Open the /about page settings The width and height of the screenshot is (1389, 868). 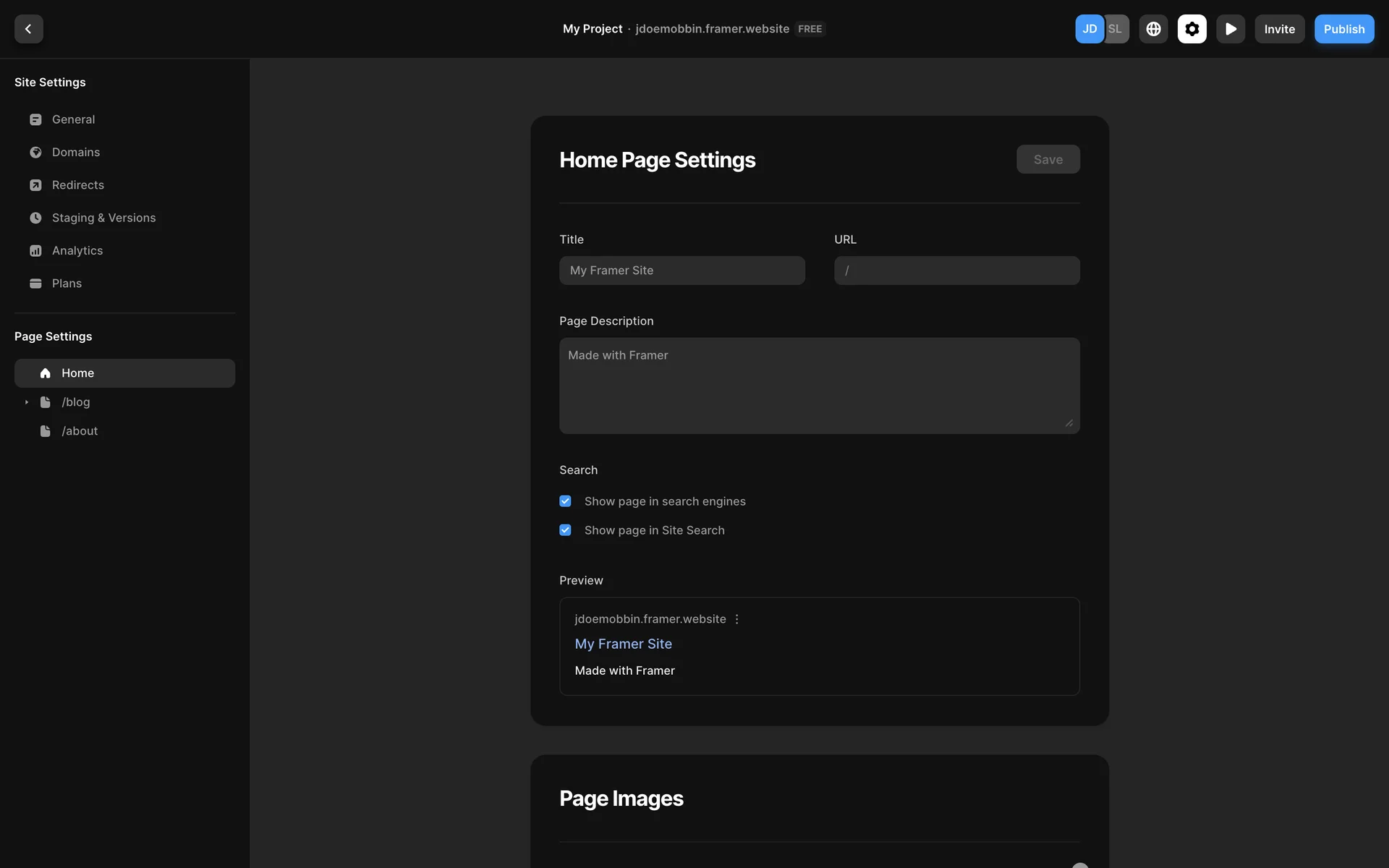pyautogui.click(x=80, y=431)
